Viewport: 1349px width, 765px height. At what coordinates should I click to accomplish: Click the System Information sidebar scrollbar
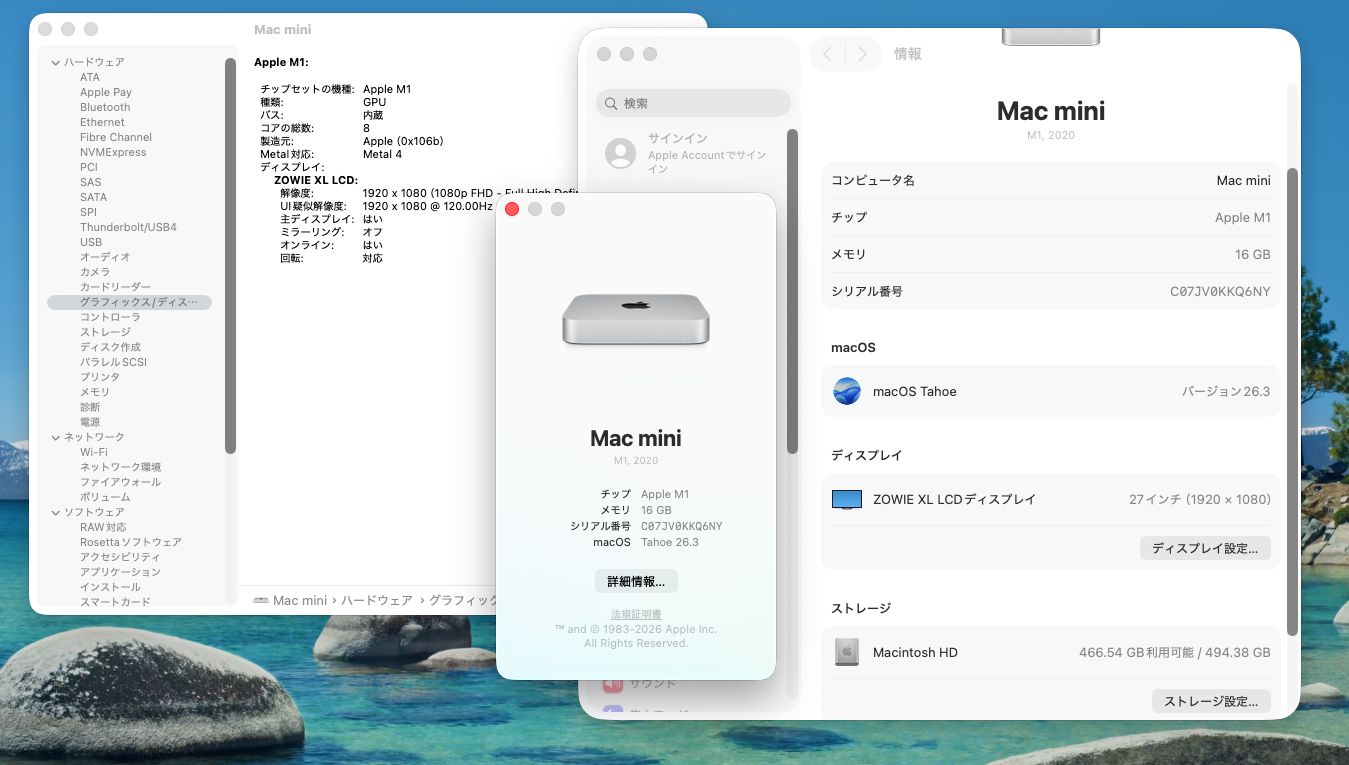click(x=230, y=255)
